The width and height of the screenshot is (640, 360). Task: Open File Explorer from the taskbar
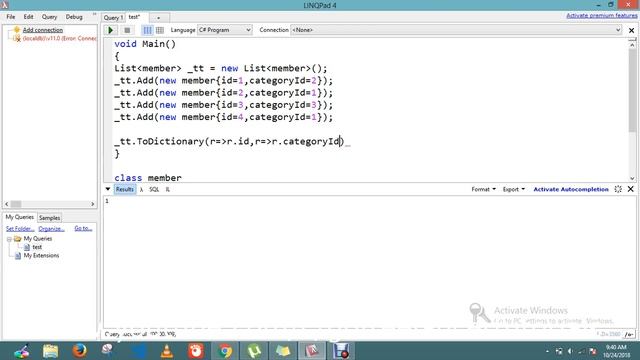[x=50, y=351]
